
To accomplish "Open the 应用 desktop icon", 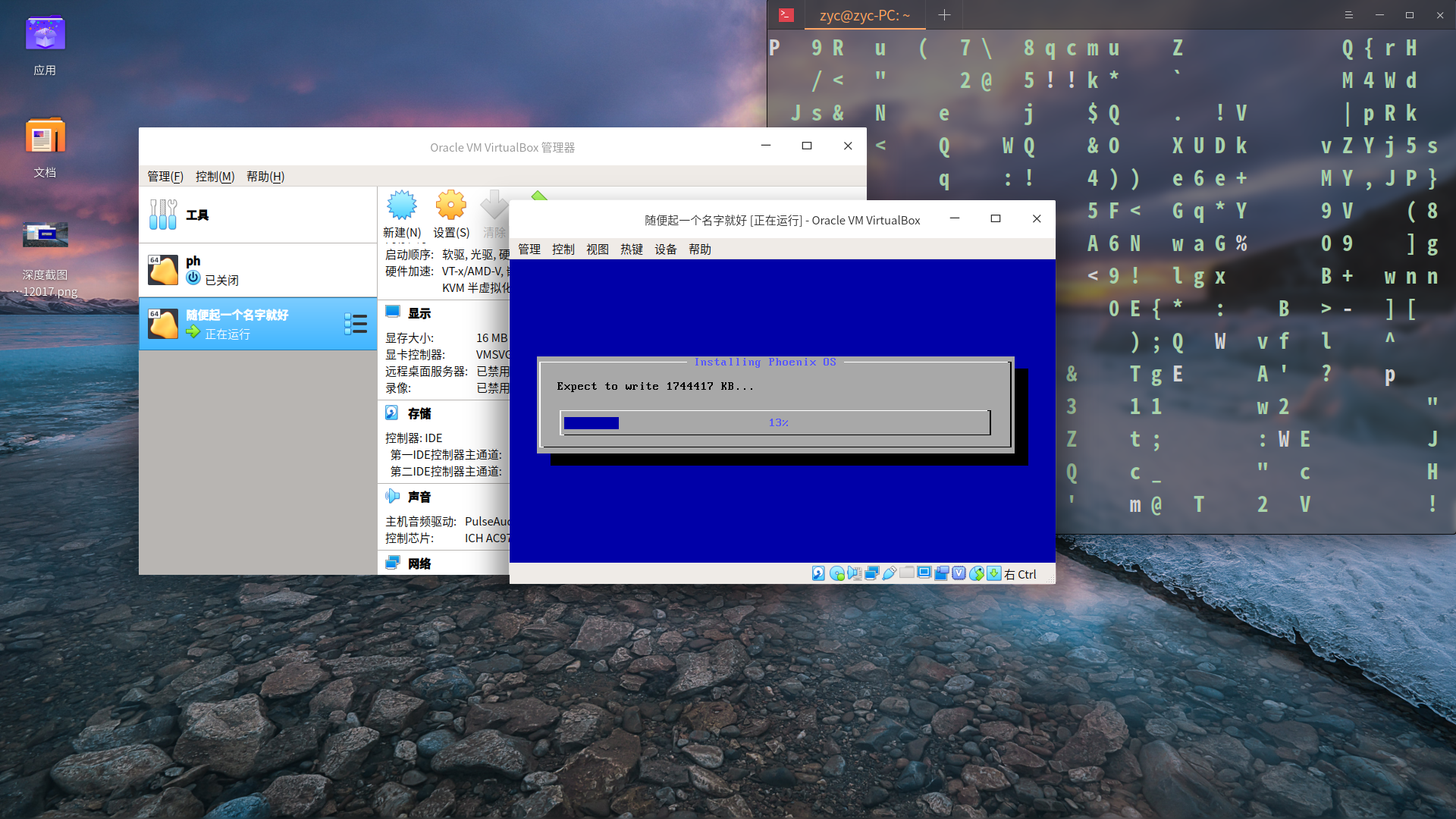I will 45,45.
